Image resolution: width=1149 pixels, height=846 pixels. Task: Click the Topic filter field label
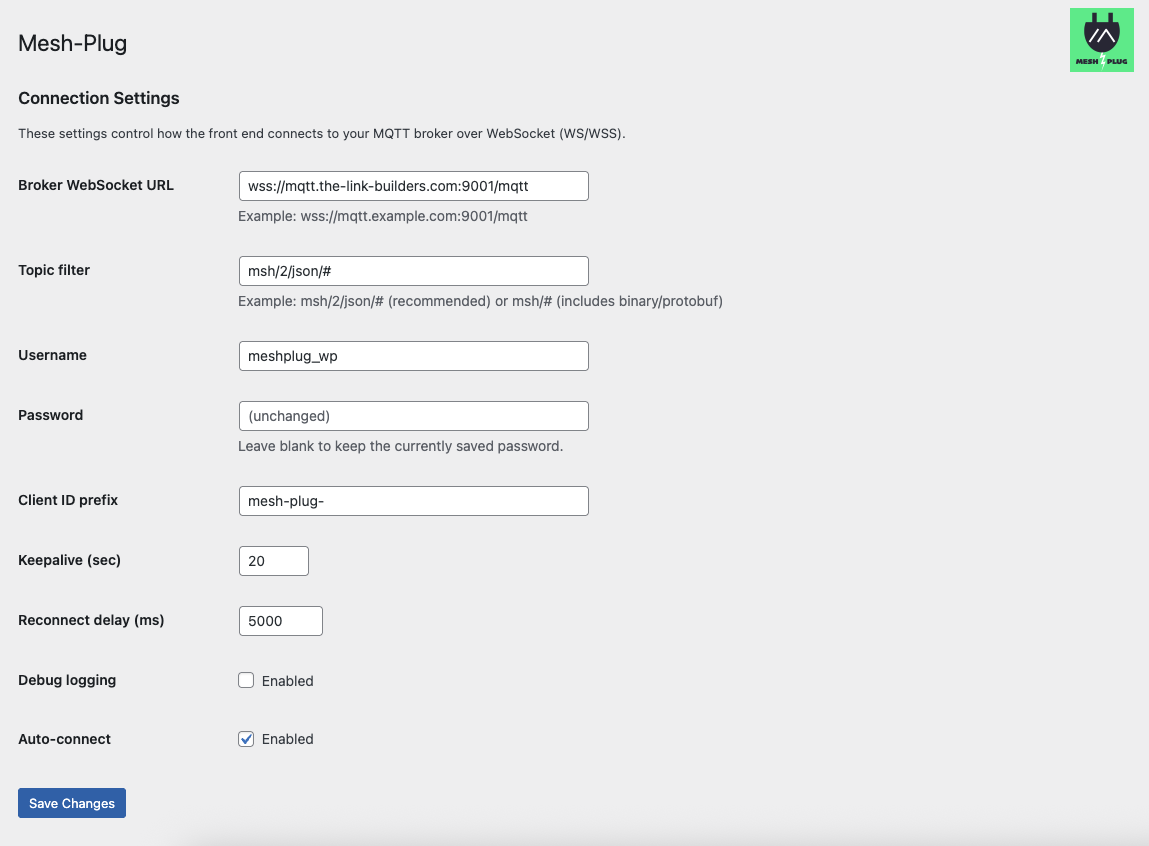[53, 270]
